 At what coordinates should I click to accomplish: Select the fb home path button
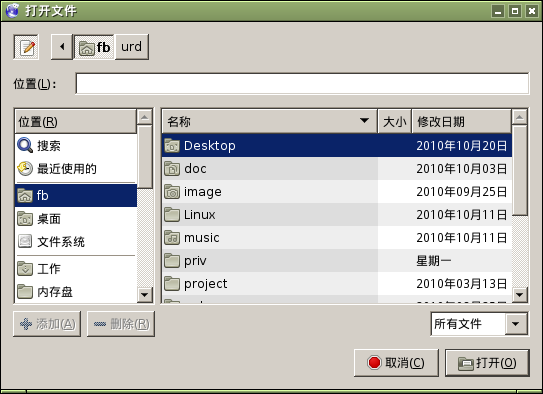coord(94,47)
